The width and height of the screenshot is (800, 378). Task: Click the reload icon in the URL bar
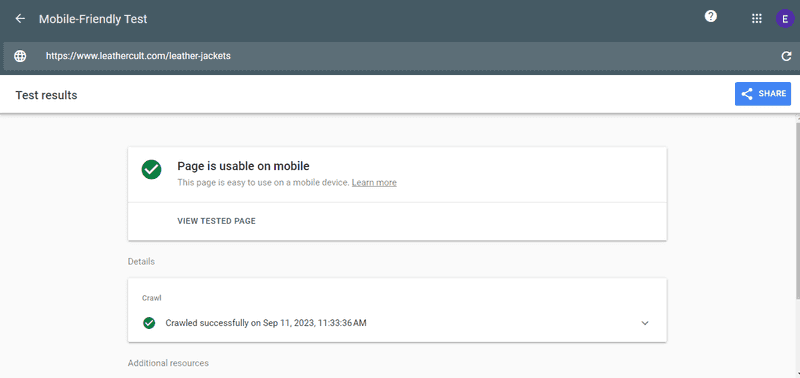point(786,56)
